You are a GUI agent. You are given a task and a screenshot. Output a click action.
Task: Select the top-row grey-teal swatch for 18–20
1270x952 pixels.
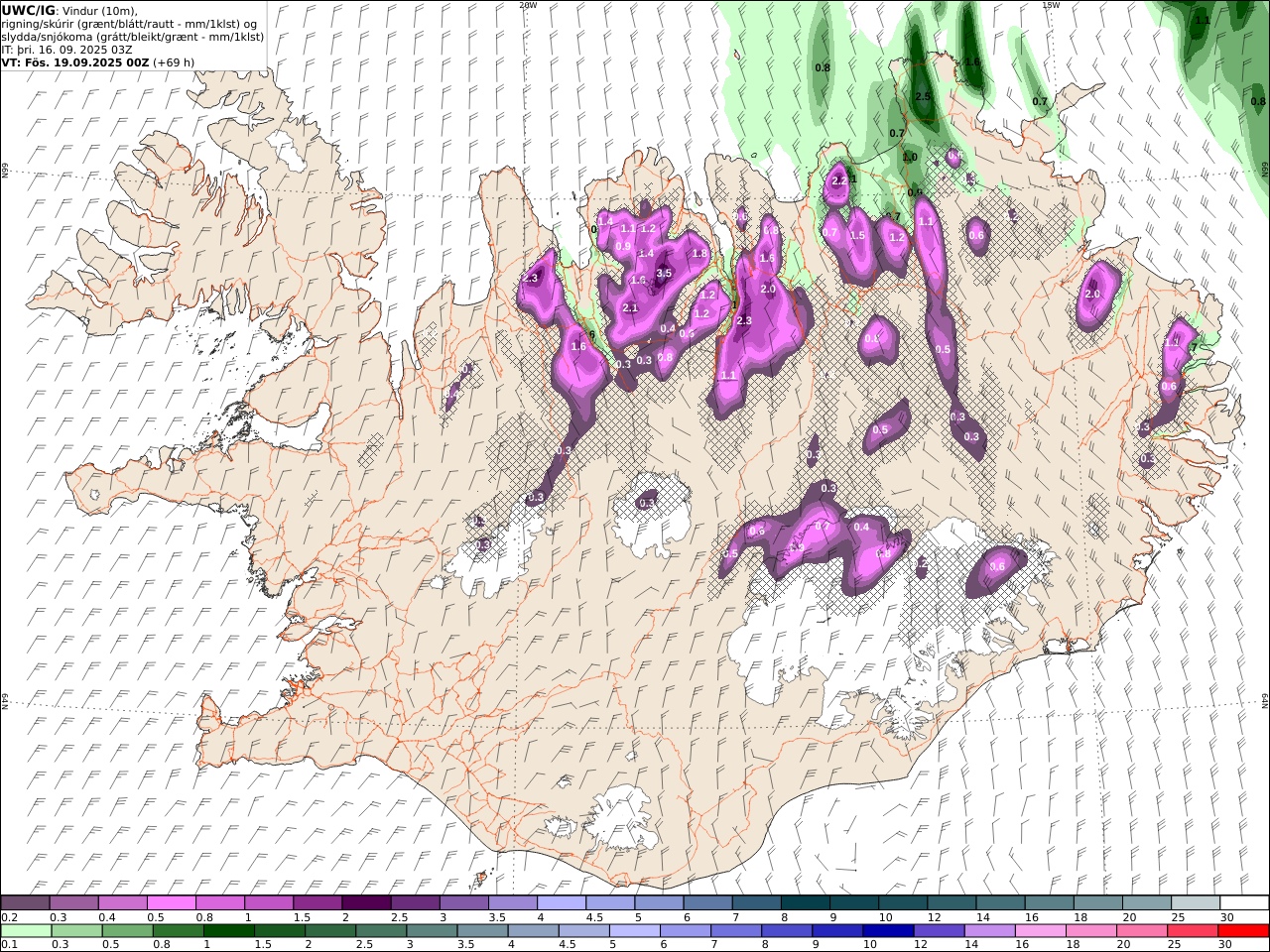tap(1097, 903)
